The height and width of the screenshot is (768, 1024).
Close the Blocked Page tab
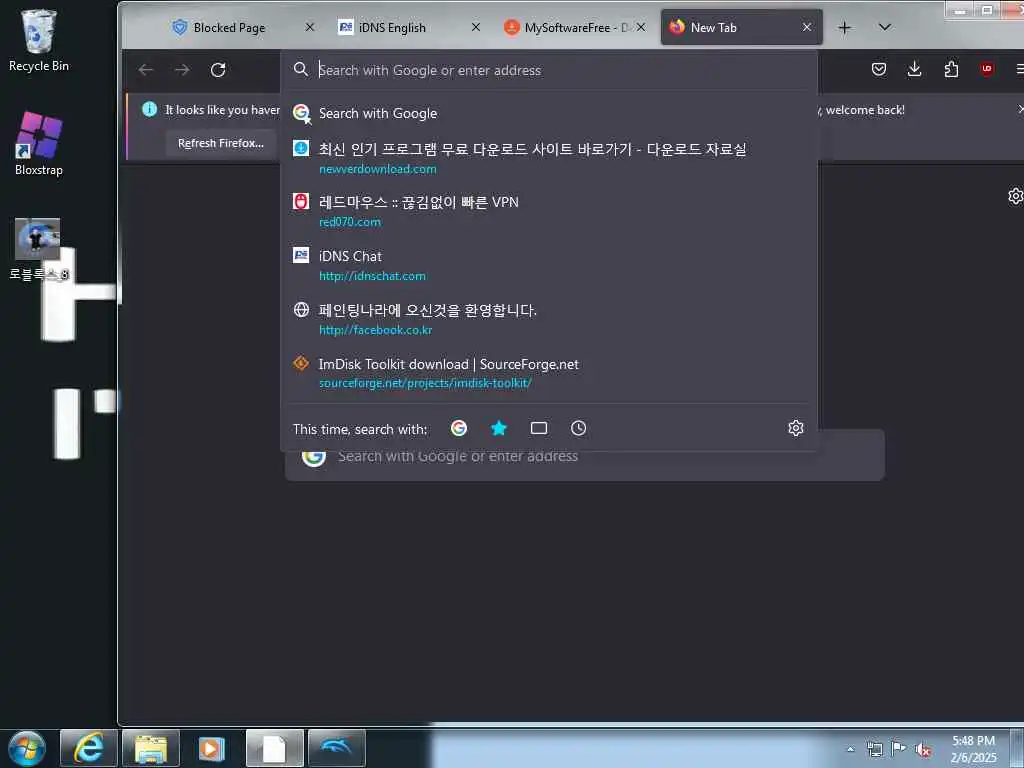click(310, 27)
